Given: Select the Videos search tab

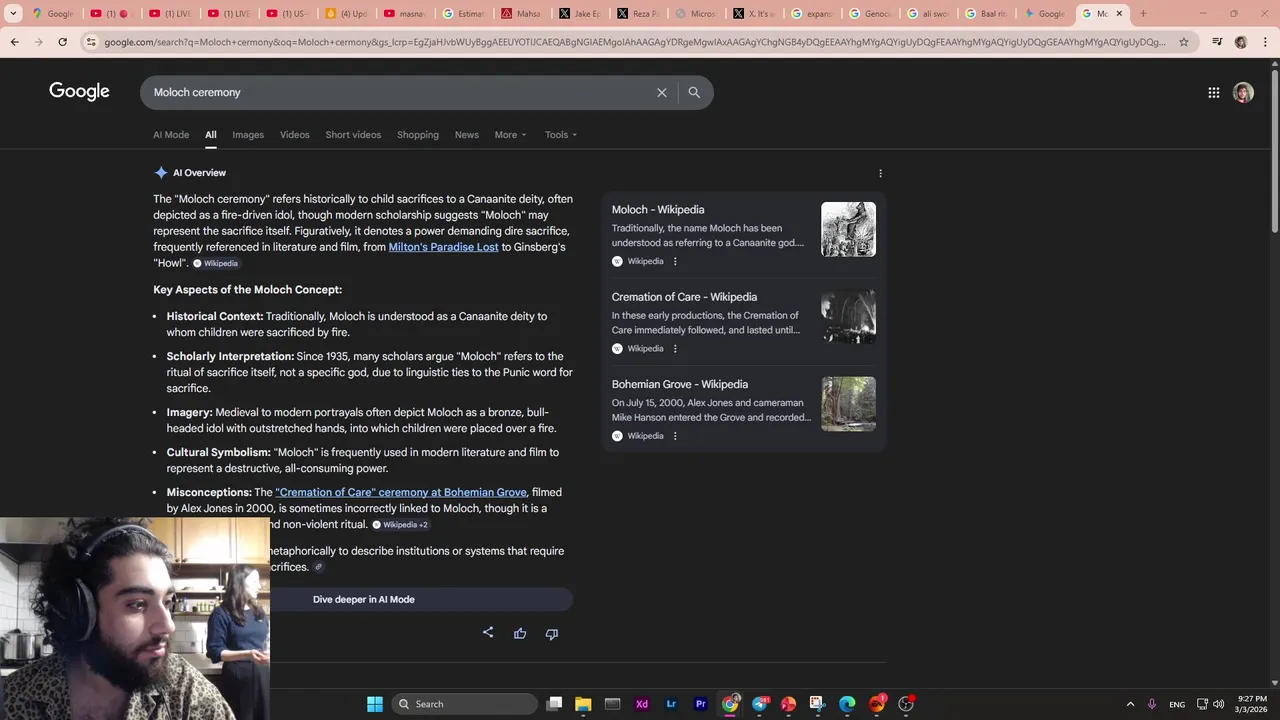Looking at the screenshot, I should 295,135.
